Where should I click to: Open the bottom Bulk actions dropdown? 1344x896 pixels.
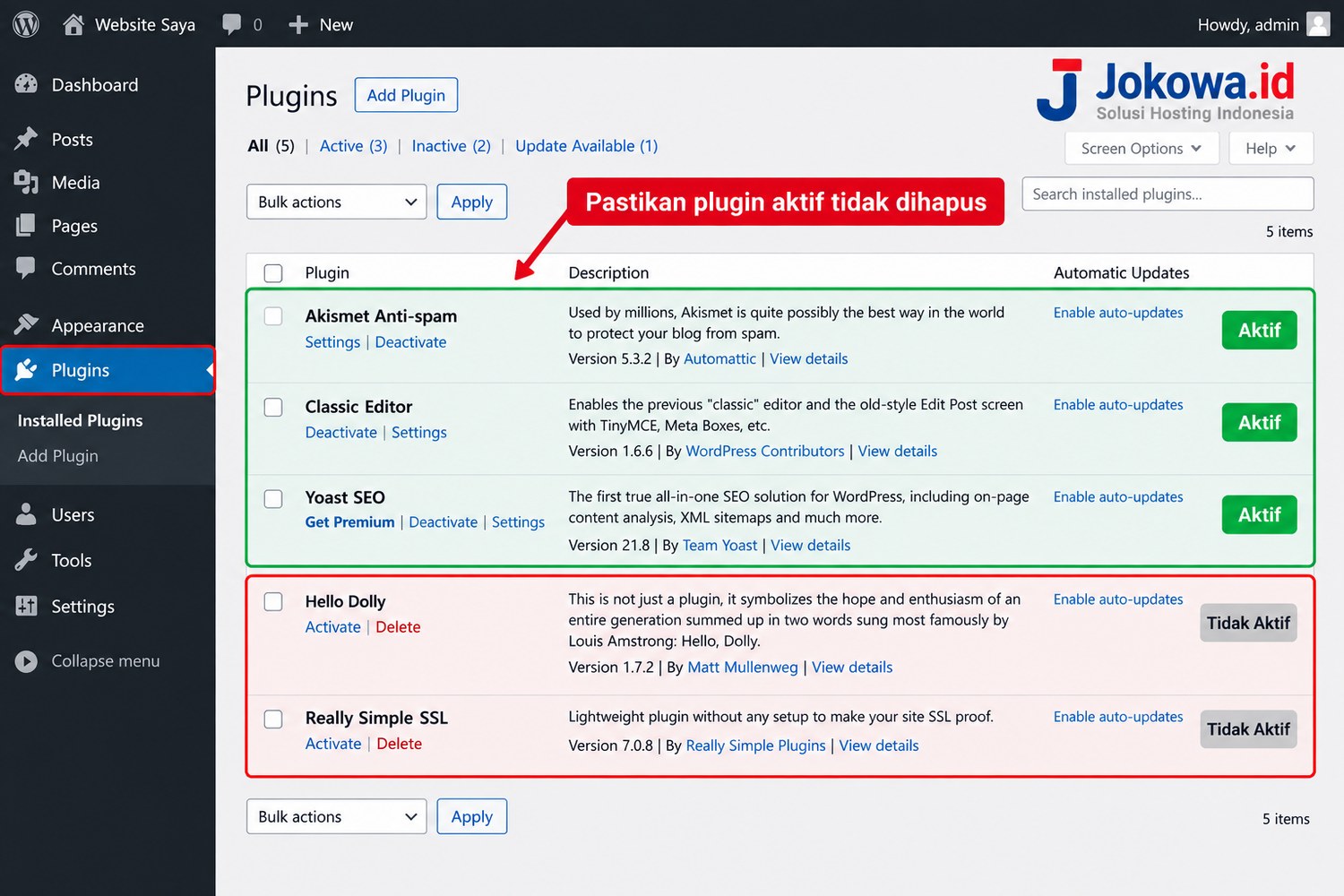[x=337, y=816]
